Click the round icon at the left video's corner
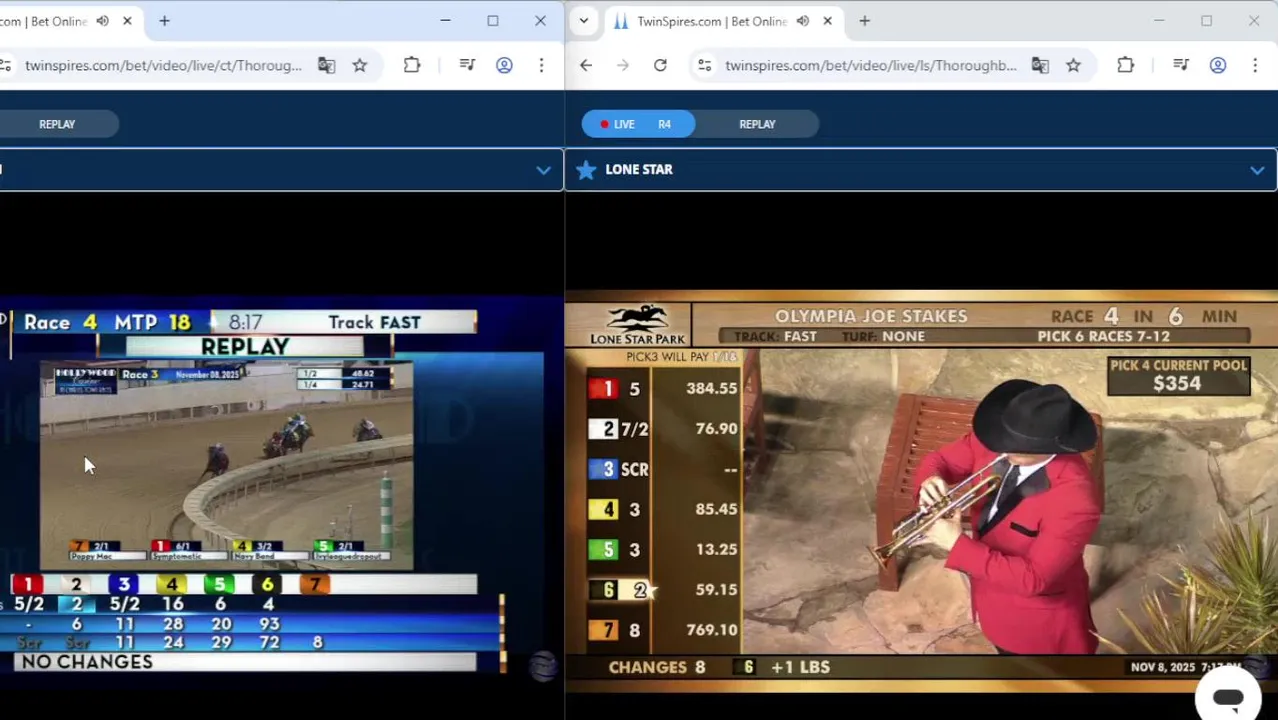This screenshot has height=720, width=1278. click(x=542, y=666)
